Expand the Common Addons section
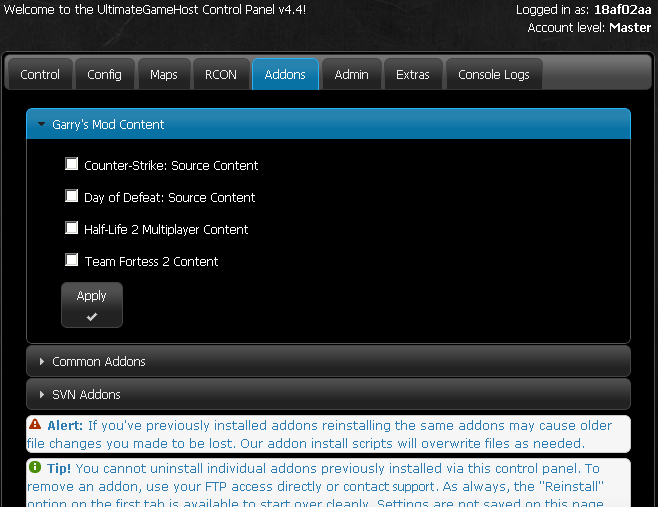The height and width of the screenshot is (507, 658). tap(328, 361)
